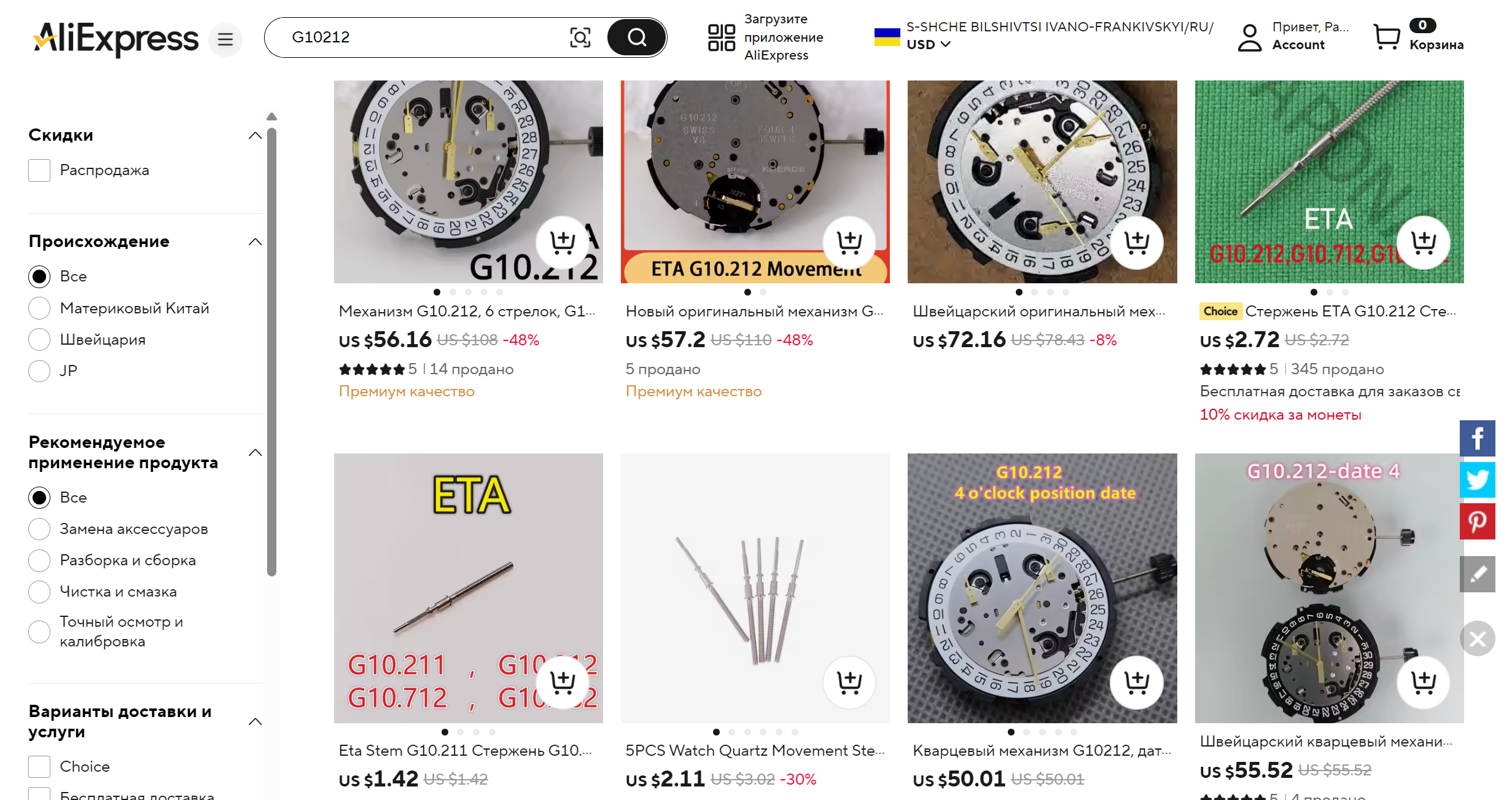
Task: Share page on Twitter
Action: pyautogui.click(x=1478, y=479)
